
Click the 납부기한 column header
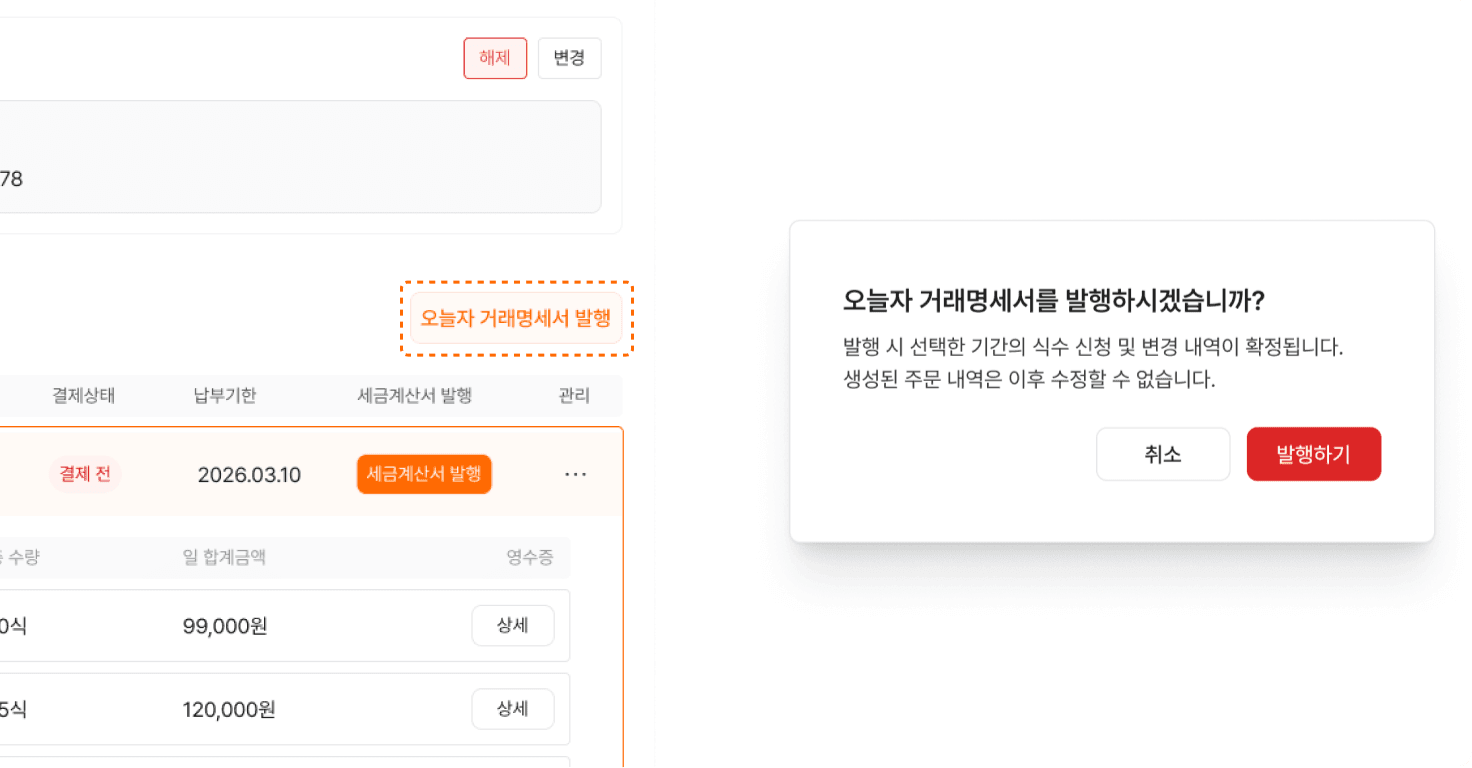point(225,396)
